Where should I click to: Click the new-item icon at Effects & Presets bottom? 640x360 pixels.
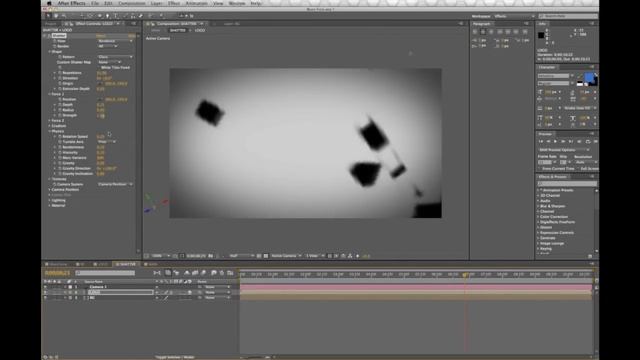point(590,256)
